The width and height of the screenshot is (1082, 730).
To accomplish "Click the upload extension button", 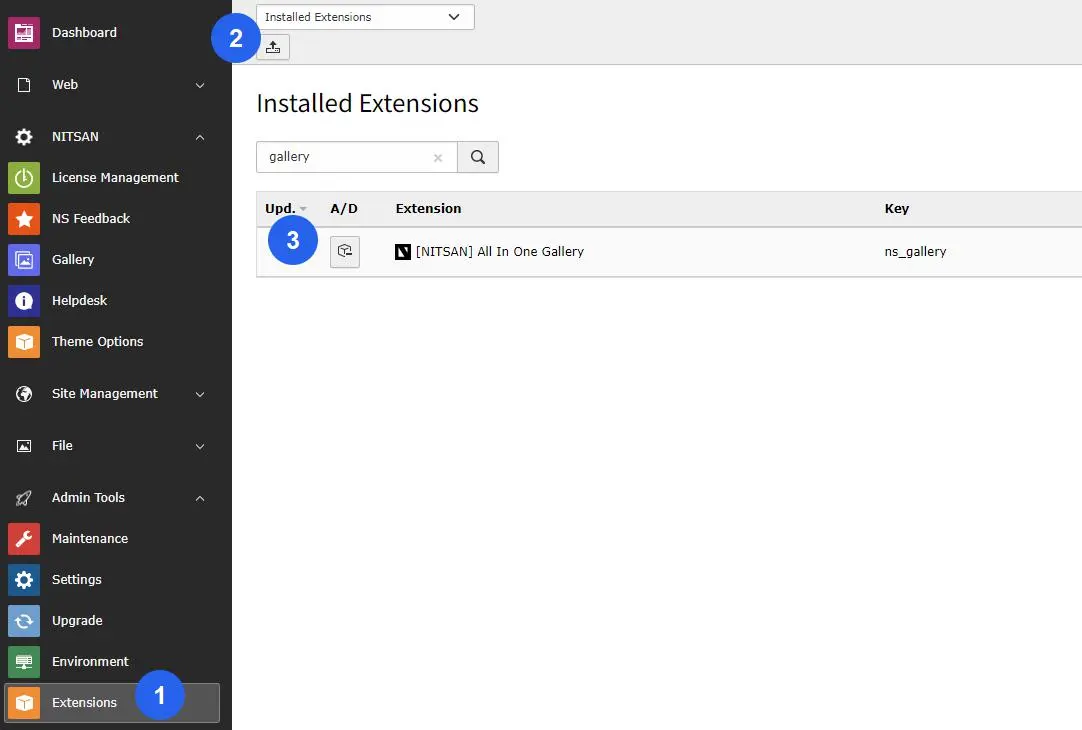I will click(273, 47).
